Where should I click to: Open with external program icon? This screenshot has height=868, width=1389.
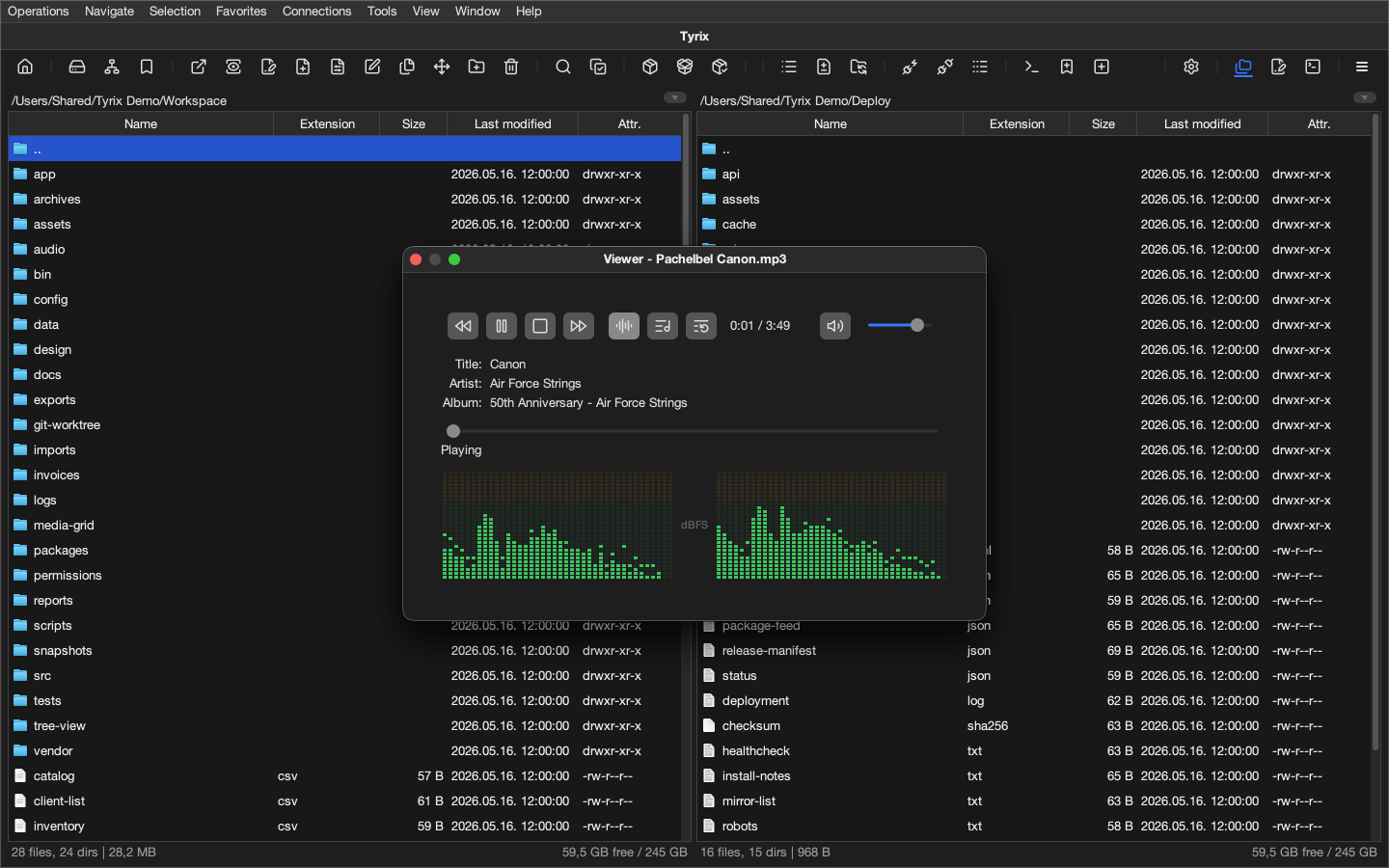click(x=199, y=67)
